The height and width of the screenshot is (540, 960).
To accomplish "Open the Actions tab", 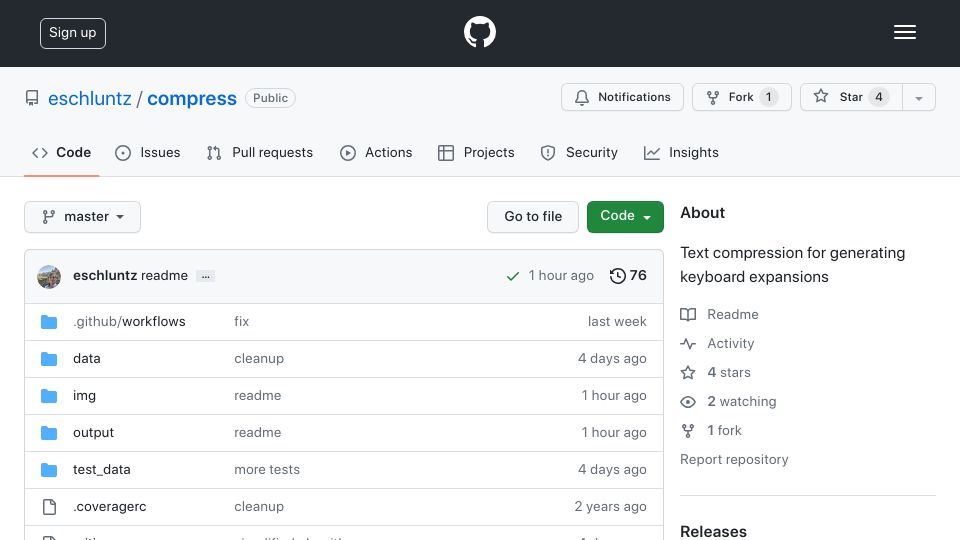I will coord(376,152).
